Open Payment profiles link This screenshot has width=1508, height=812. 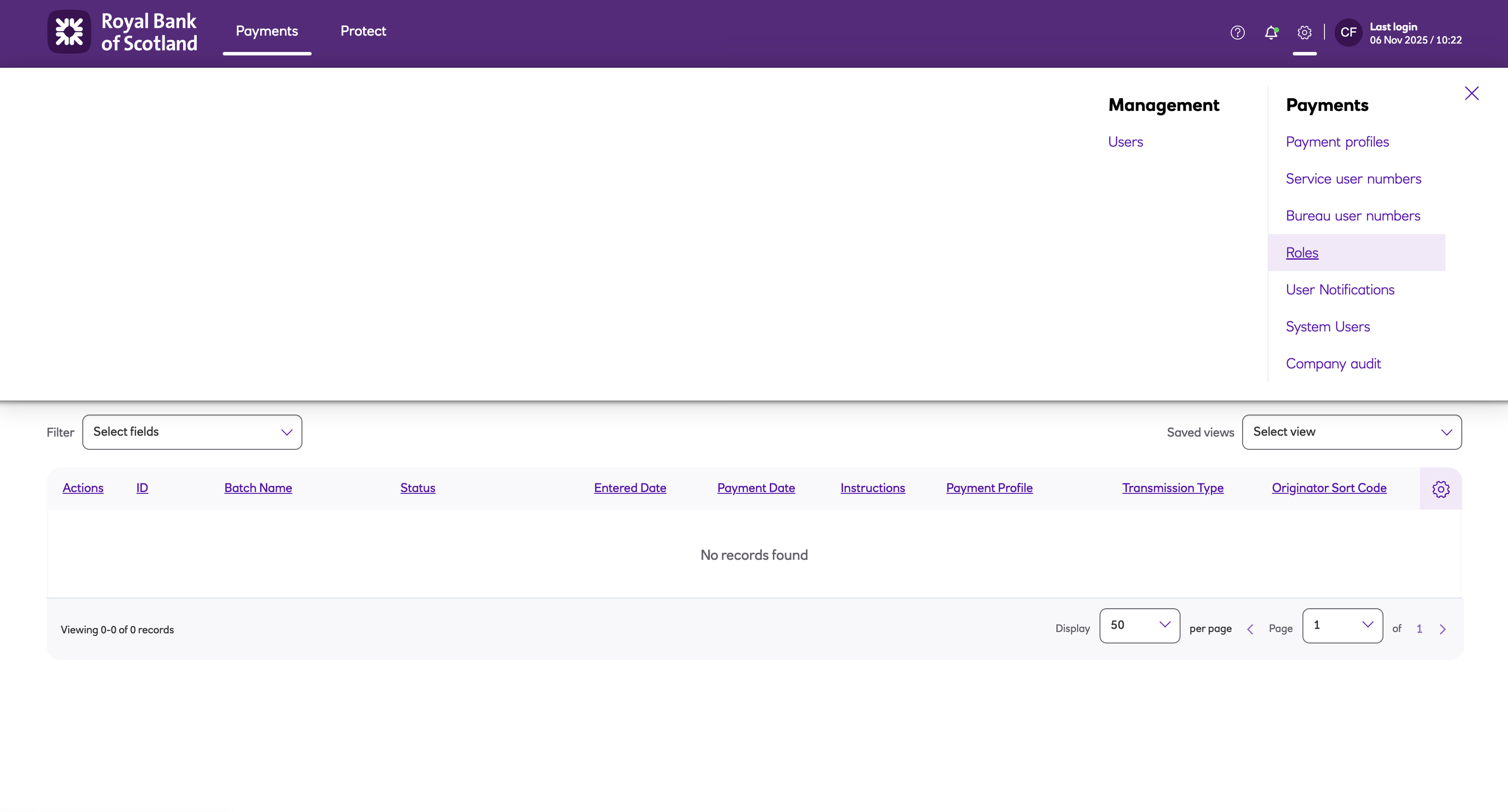click(1337, 142)
